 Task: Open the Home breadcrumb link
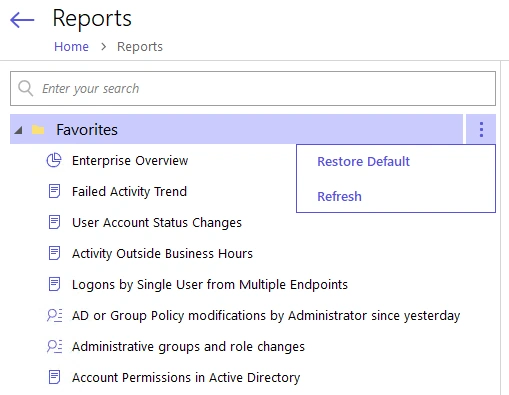tap(71, 47)
